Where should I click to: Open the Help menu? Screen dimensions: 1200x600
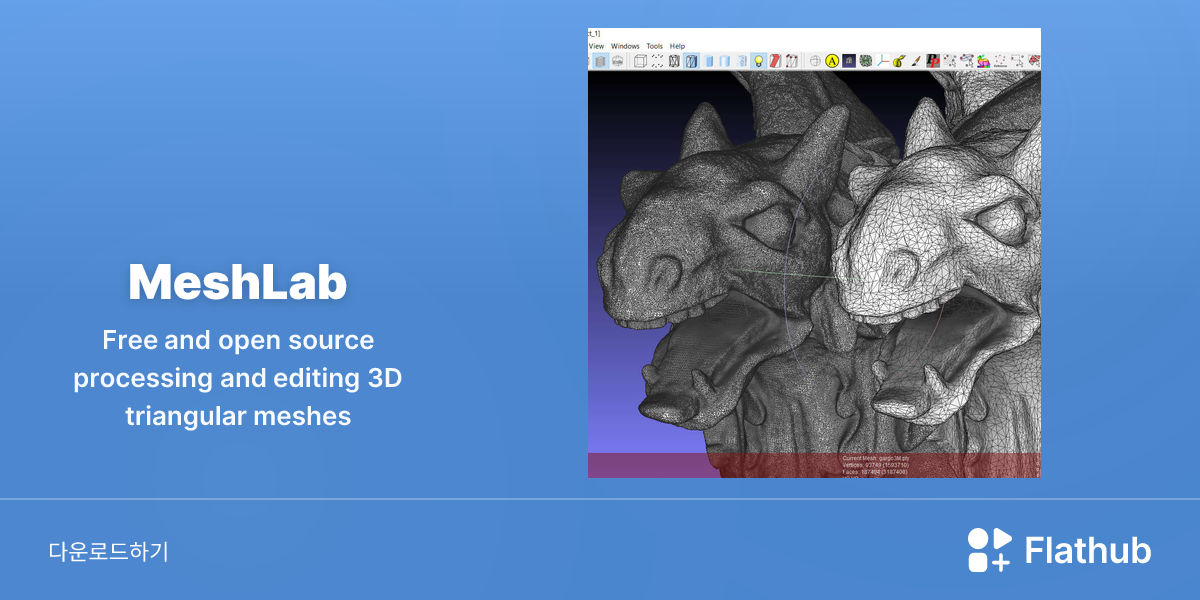(x=678, y=46)
